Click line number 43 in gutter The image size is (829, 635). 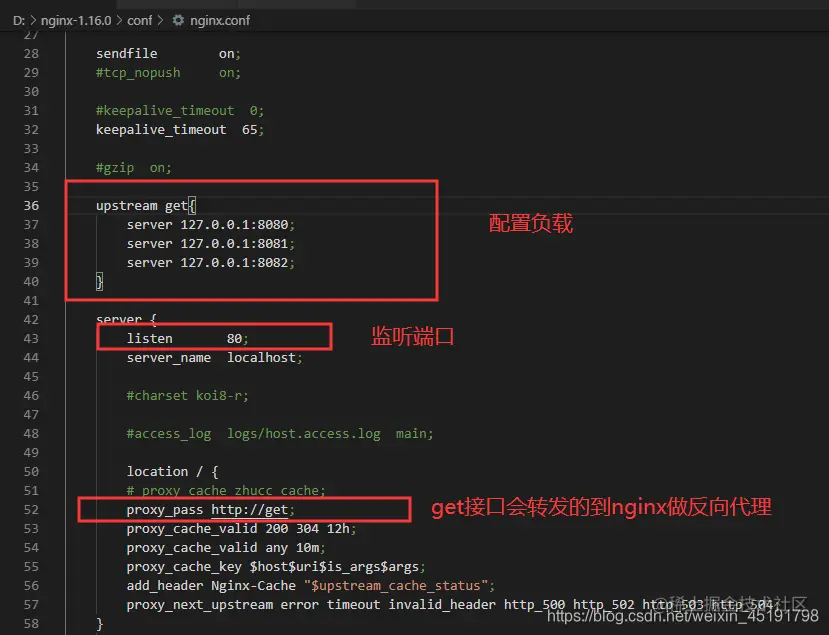coord(31,338)
